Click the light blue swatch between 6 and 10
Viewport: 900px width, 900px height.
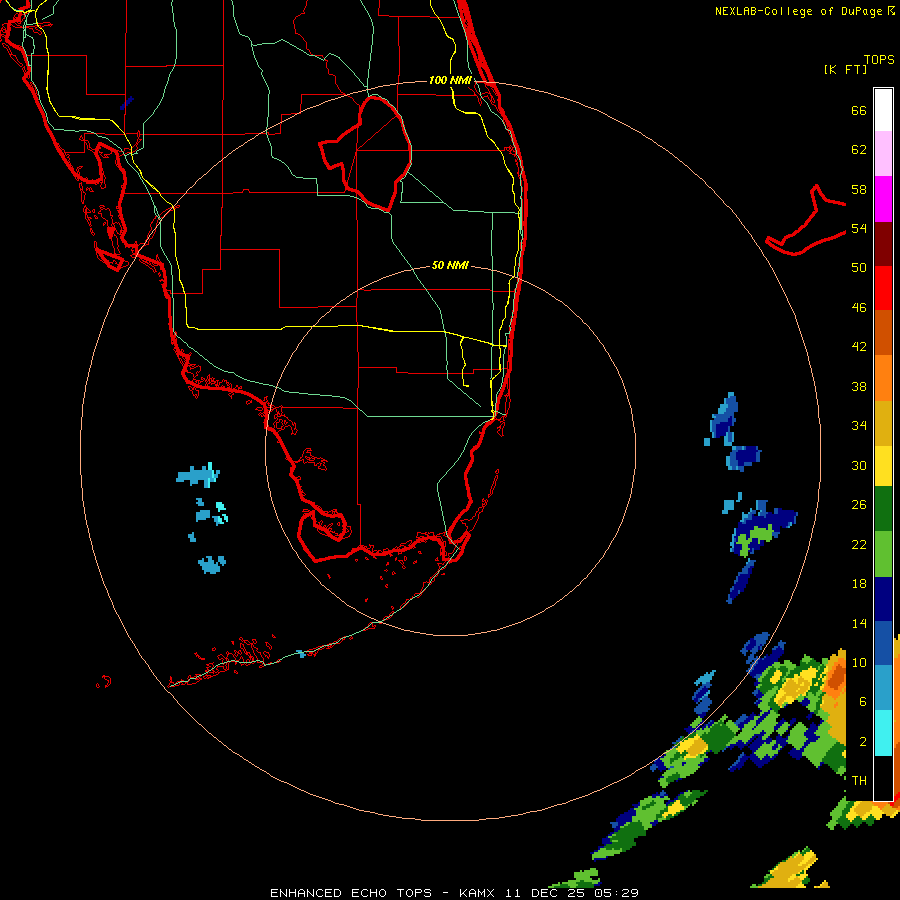(x=883, y=688)
